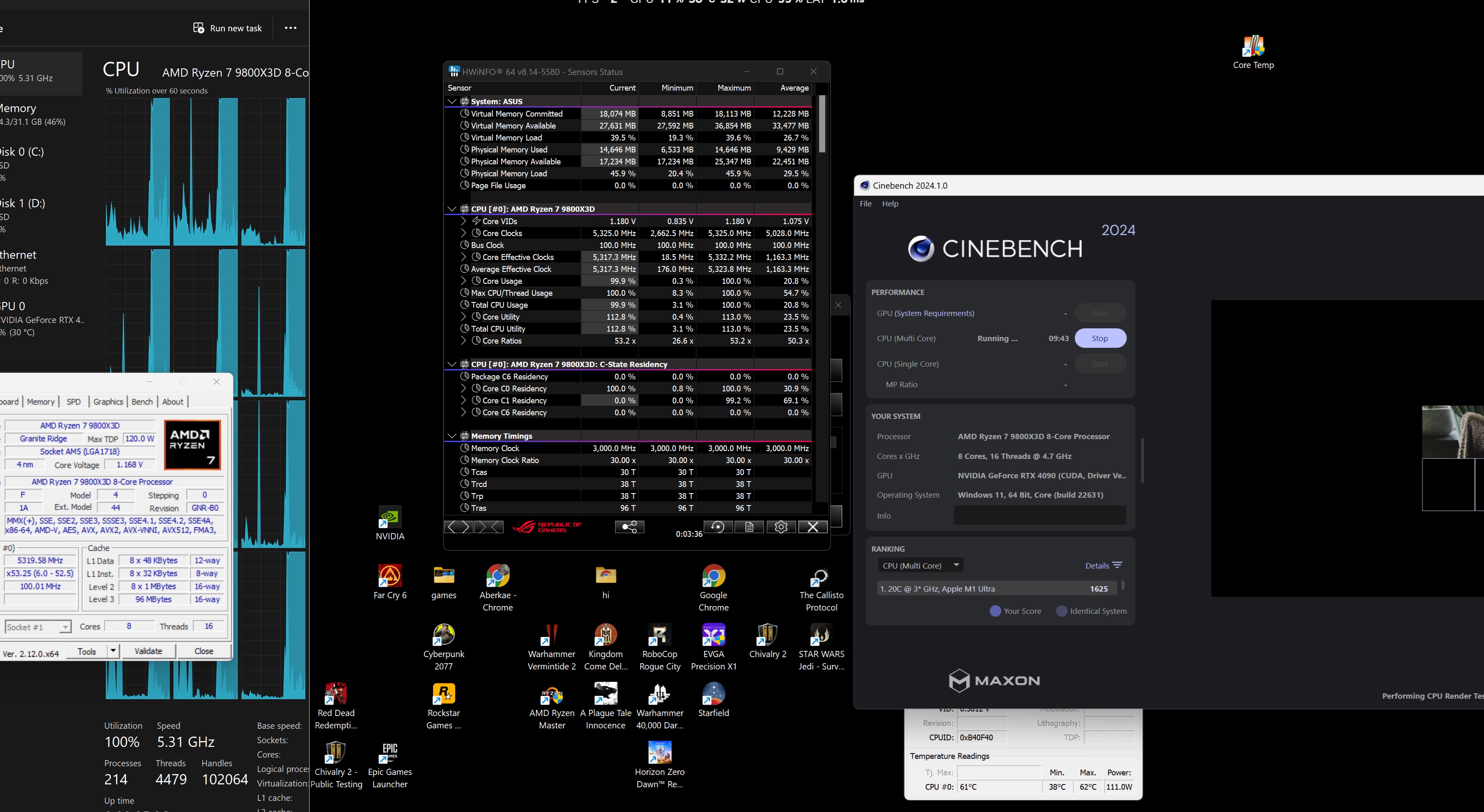Click the HWiNFO vertical scrollbar thumb

click(822, 124)
